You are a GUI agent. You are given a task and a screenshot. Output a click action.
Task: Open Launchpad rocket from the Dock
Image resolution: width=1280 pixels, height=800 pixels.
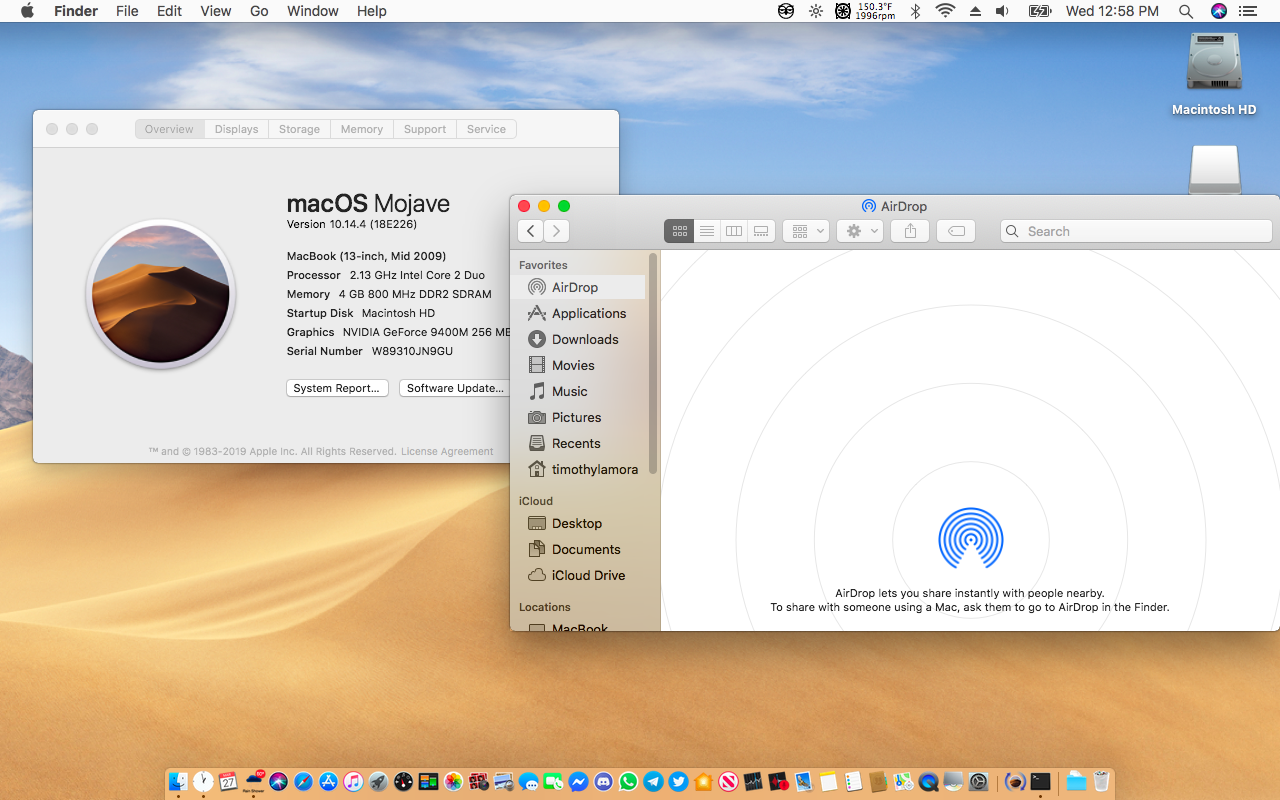[378, 782]
